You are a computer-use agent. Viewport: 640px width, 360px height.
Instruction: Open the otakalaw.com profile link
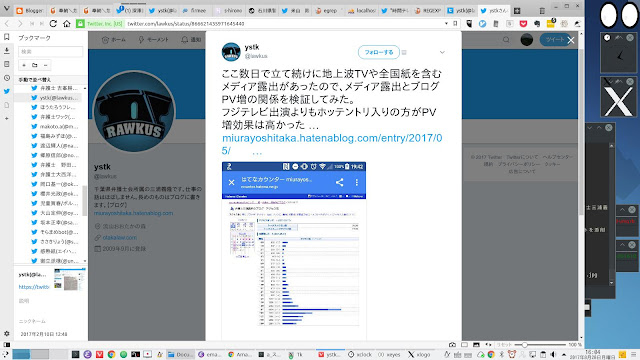pos(120,238)
